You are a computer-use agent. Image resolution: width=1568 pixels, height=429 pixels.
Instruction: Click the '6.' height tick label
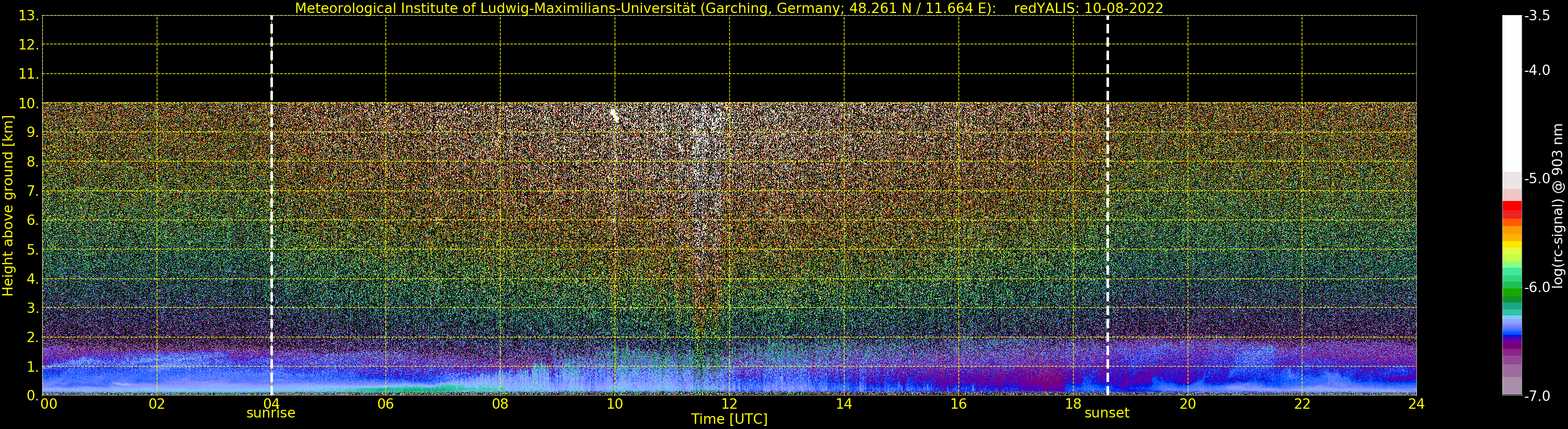(x=33, y=220)
